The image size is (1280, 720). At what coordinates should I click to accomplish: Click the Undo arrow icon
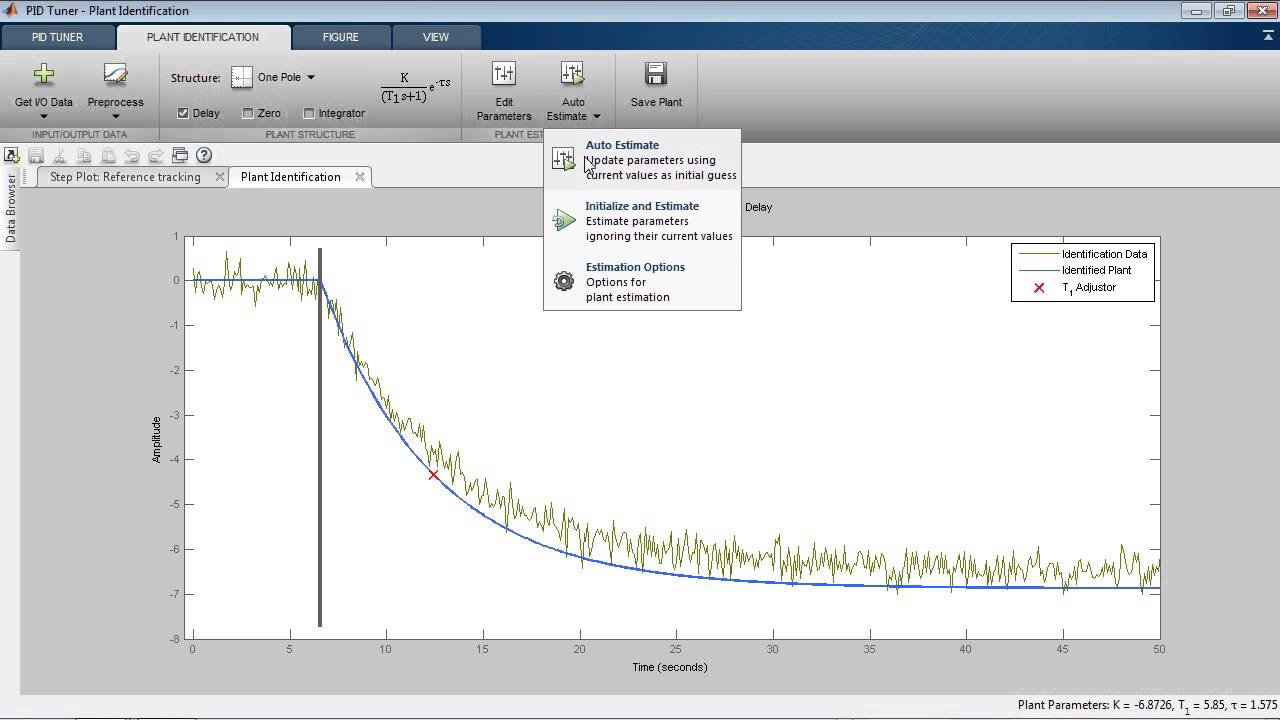coord(132,155)
